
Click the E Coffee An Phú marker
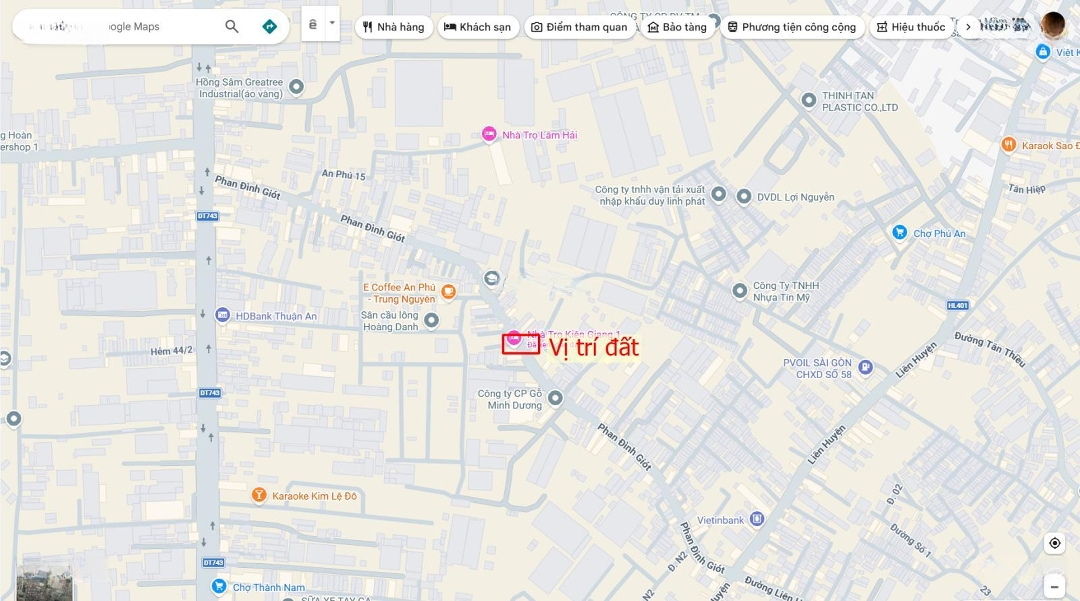(449, 292)
